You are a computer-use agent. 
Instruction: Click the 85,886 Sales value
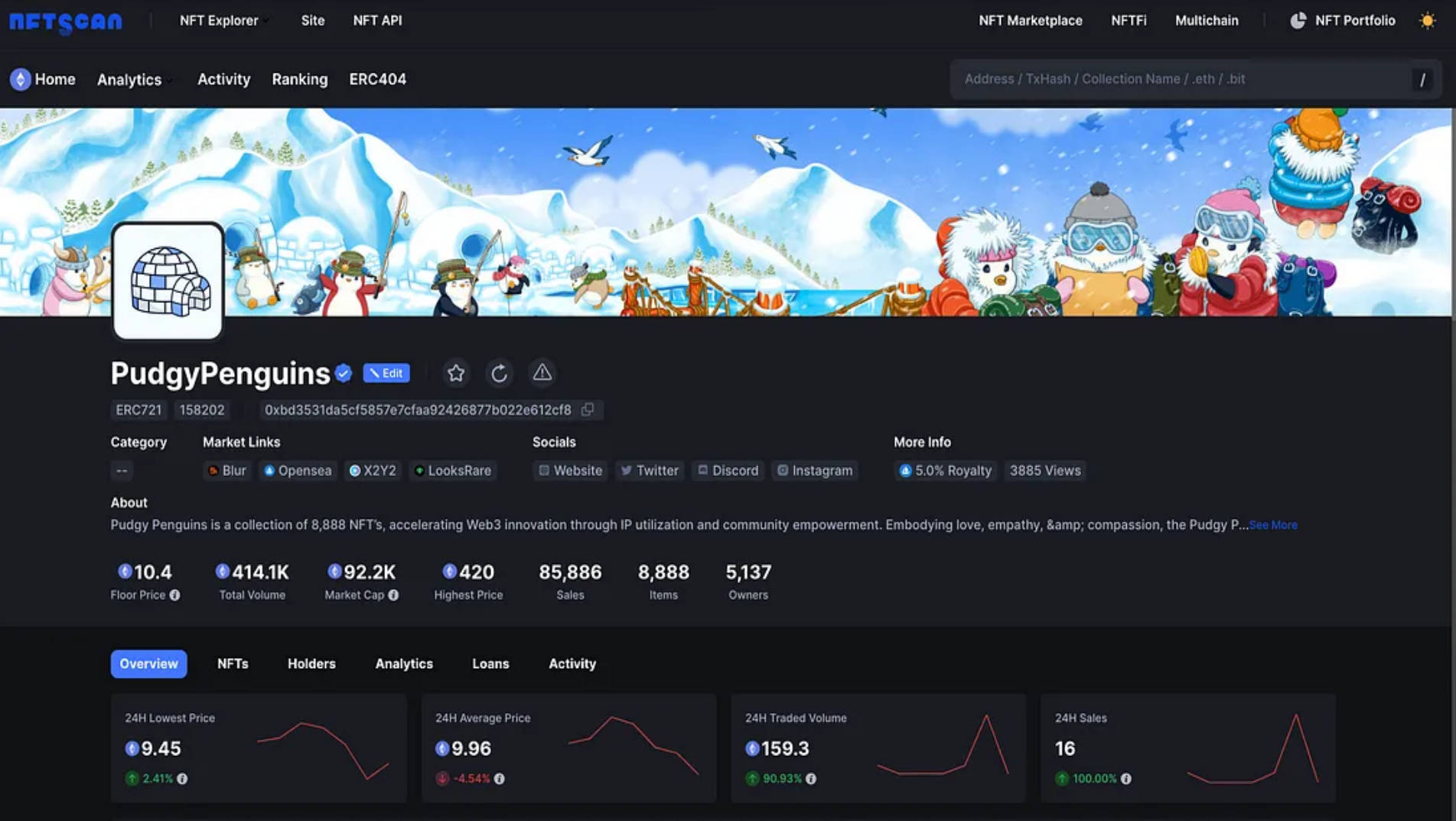click(x=570, y=572)
